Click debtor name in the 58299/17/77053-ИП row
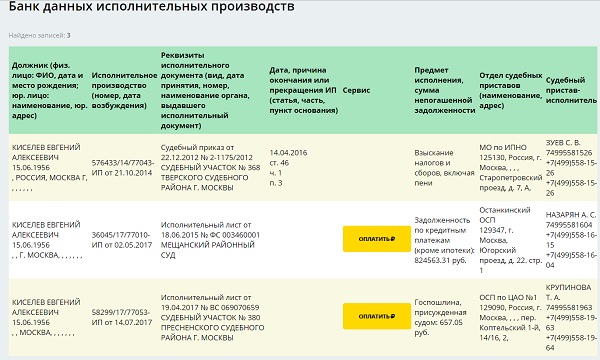 click(46, 307)
